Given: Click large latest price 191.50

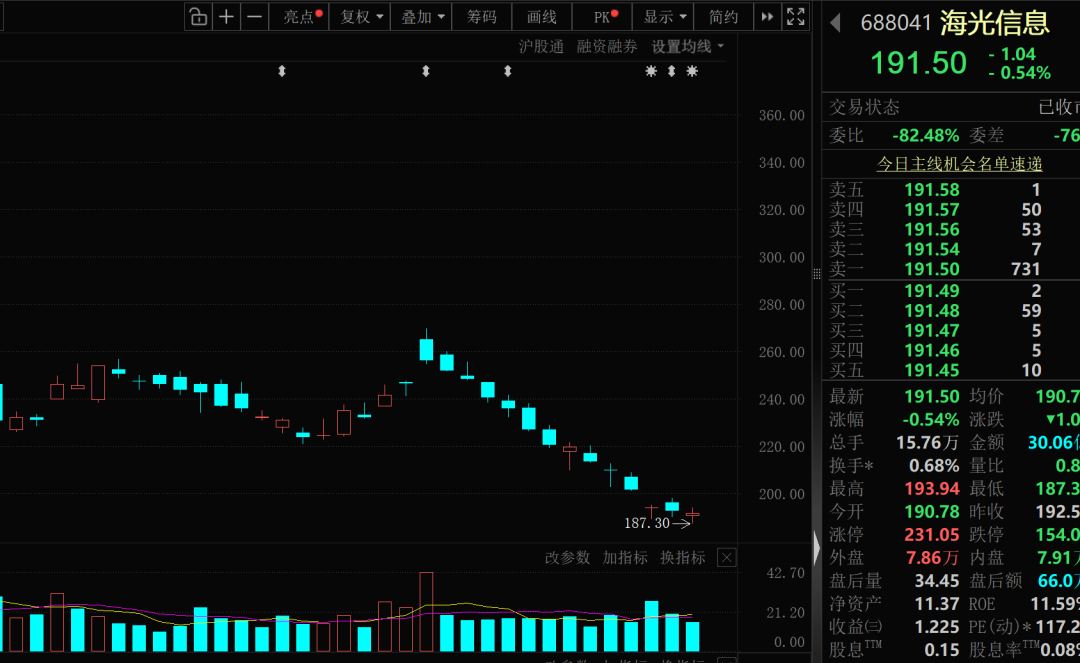Looking at the screenshot, I should click(918, 63).
